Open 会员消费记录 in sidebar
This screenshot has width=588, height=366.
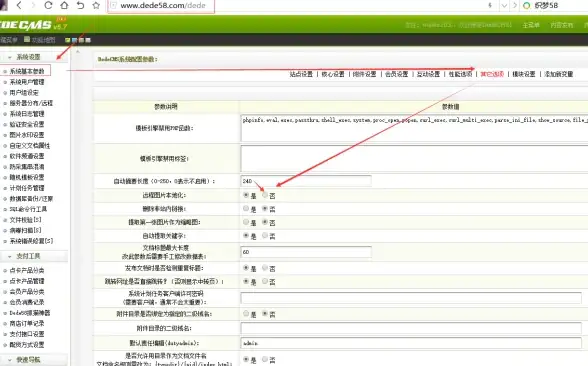click(x=27, y=302)
